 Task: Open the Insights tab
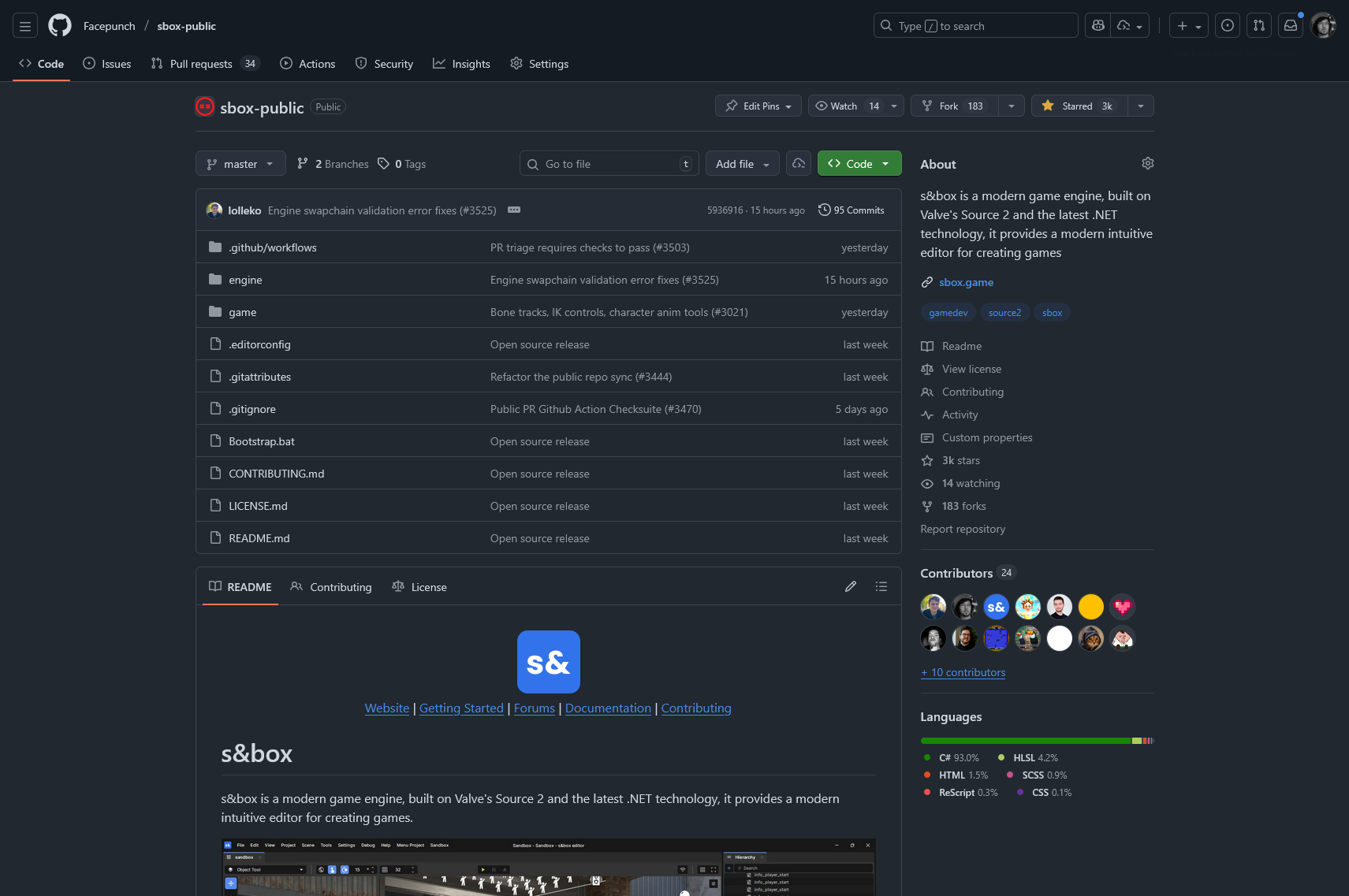click(462, 64)
